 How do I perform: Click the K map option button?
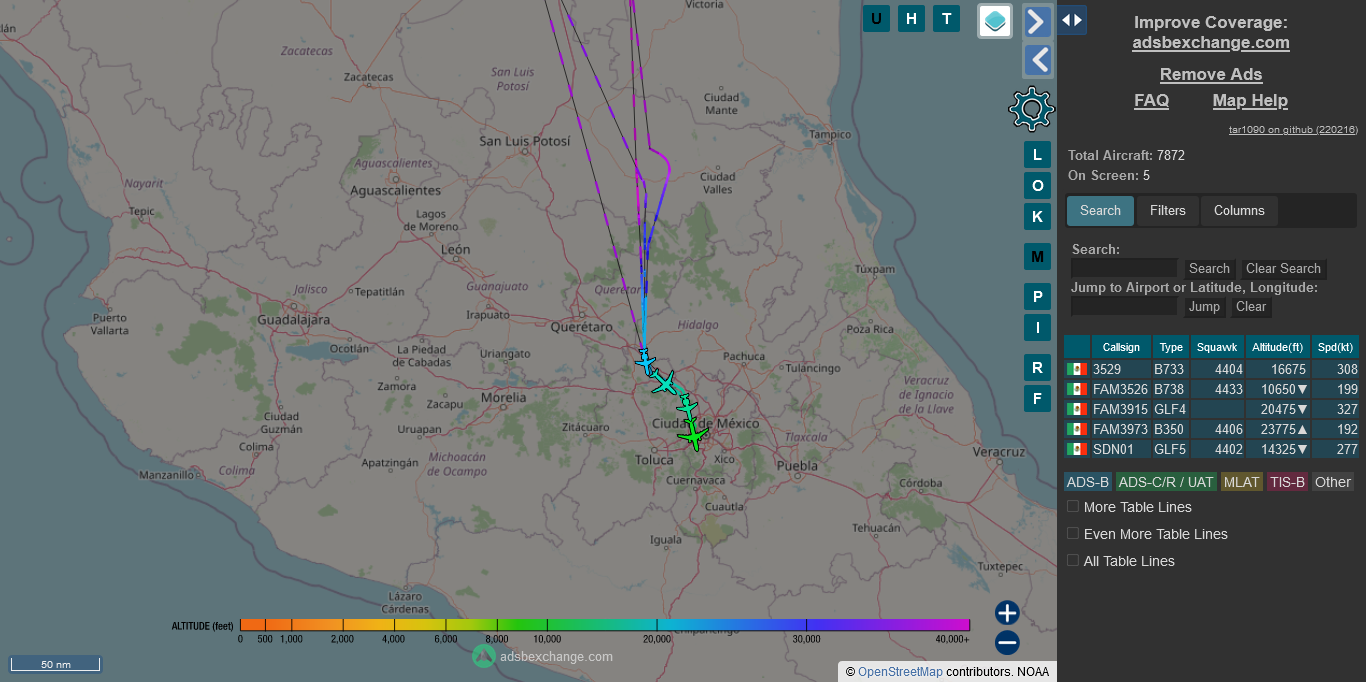click(1037, 217)
